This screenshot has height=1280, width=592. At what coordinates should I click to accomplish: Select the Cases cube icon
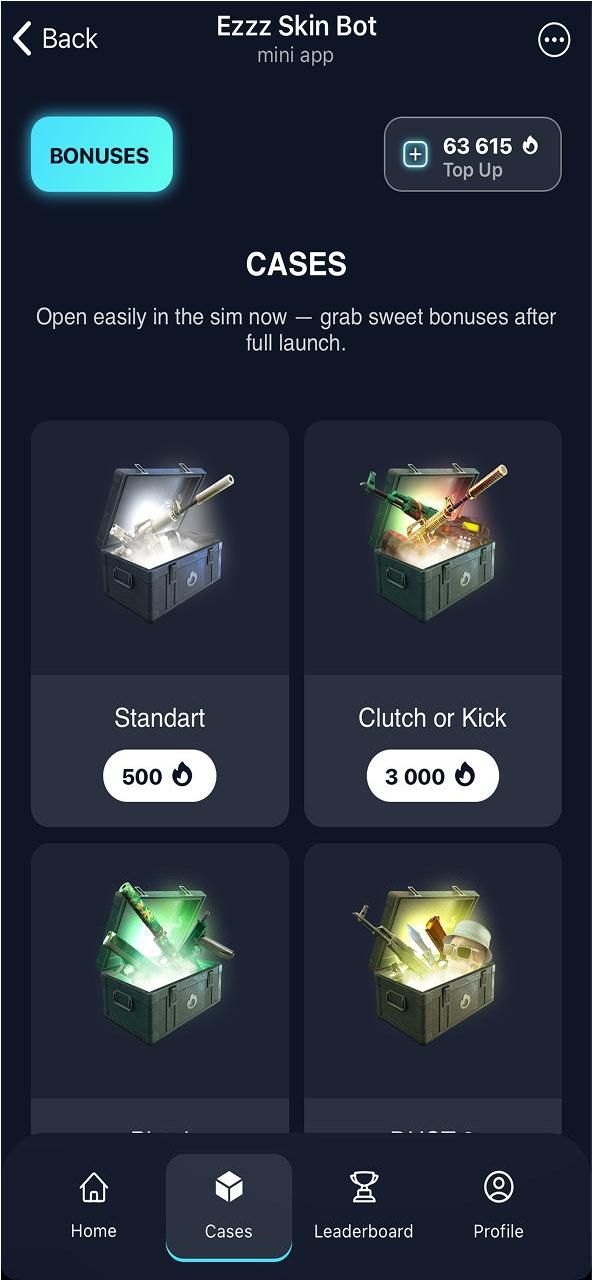tap(228, 1187)
